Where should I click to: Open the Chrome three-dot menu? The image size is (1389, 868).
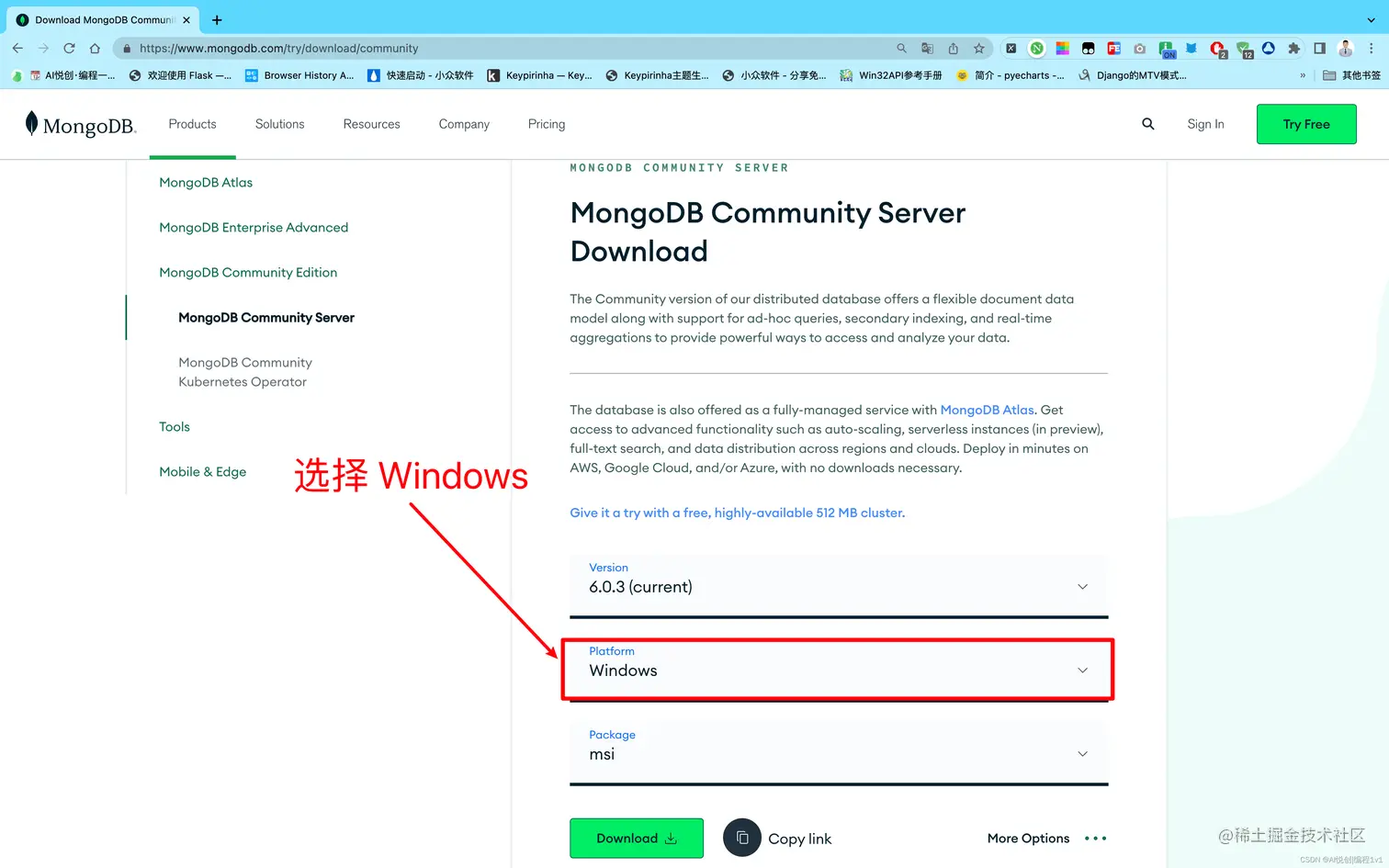[x=1372, y=48]
